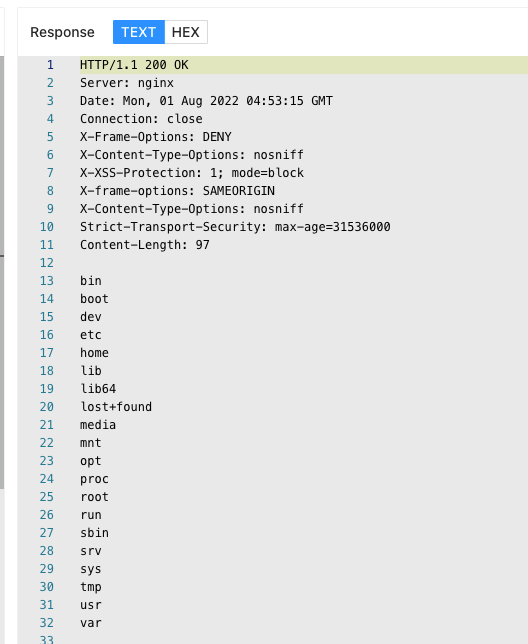The width and height of the screenshot is (528, 644).
Task: Click the Server: nginx header line
Action: [127, 83]
